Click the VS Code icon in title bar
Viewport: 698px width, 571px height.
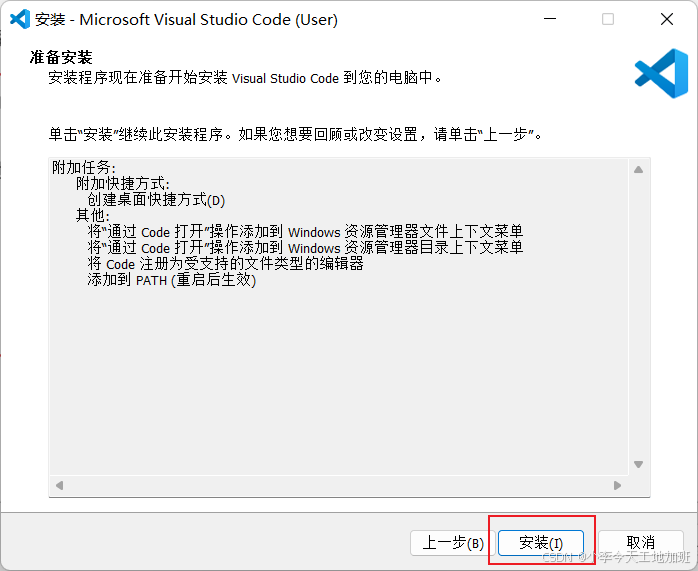click(x=20, y=19)
